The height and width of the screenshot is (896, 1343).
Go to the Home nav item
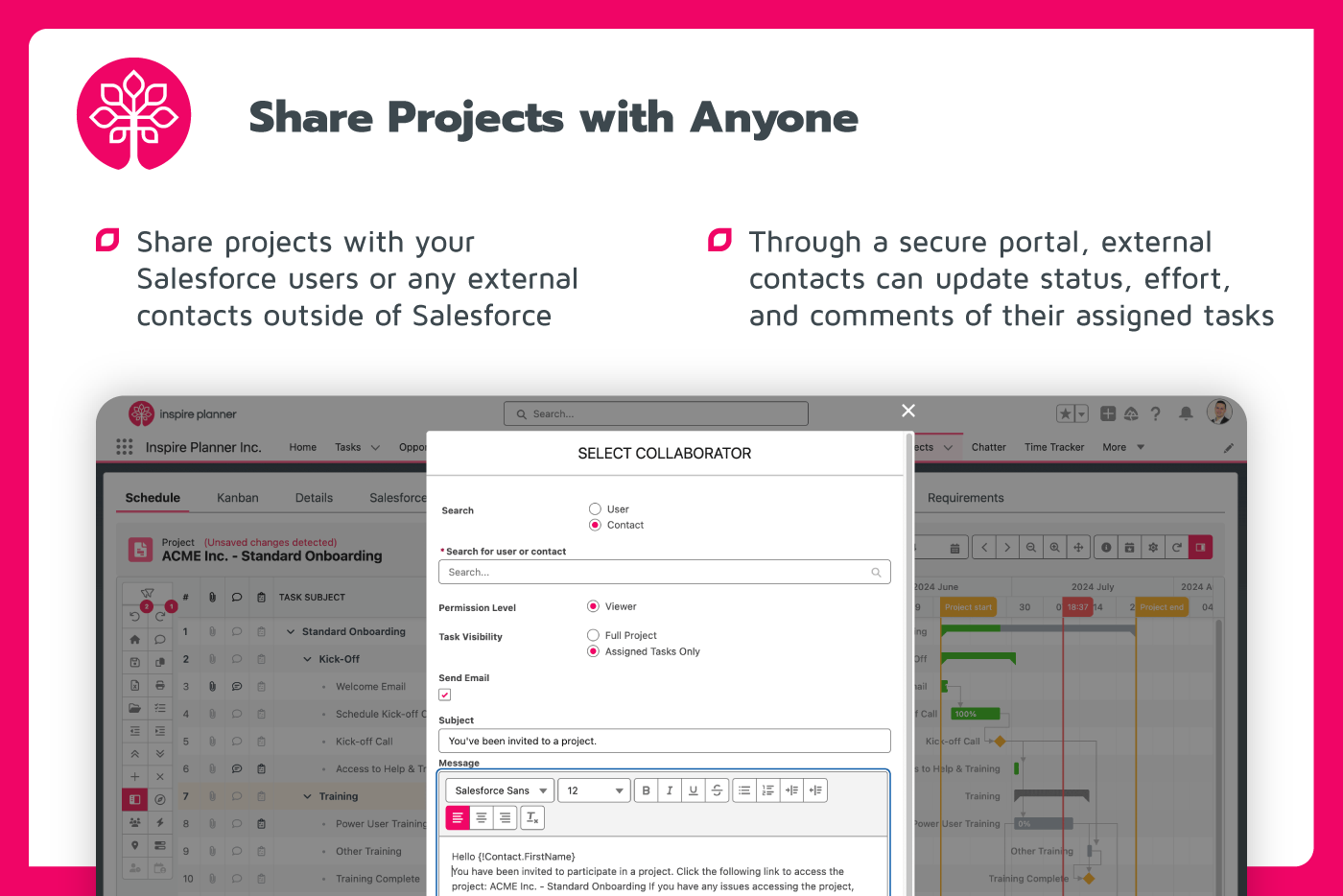coord(303,447)
